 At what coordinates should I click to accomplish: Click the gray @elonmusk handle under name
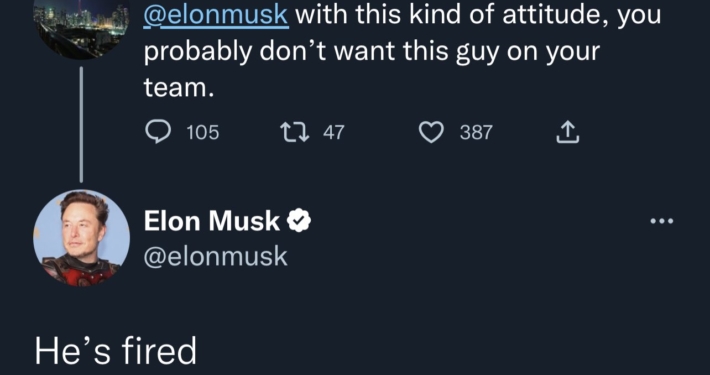[x=216, y=256]
